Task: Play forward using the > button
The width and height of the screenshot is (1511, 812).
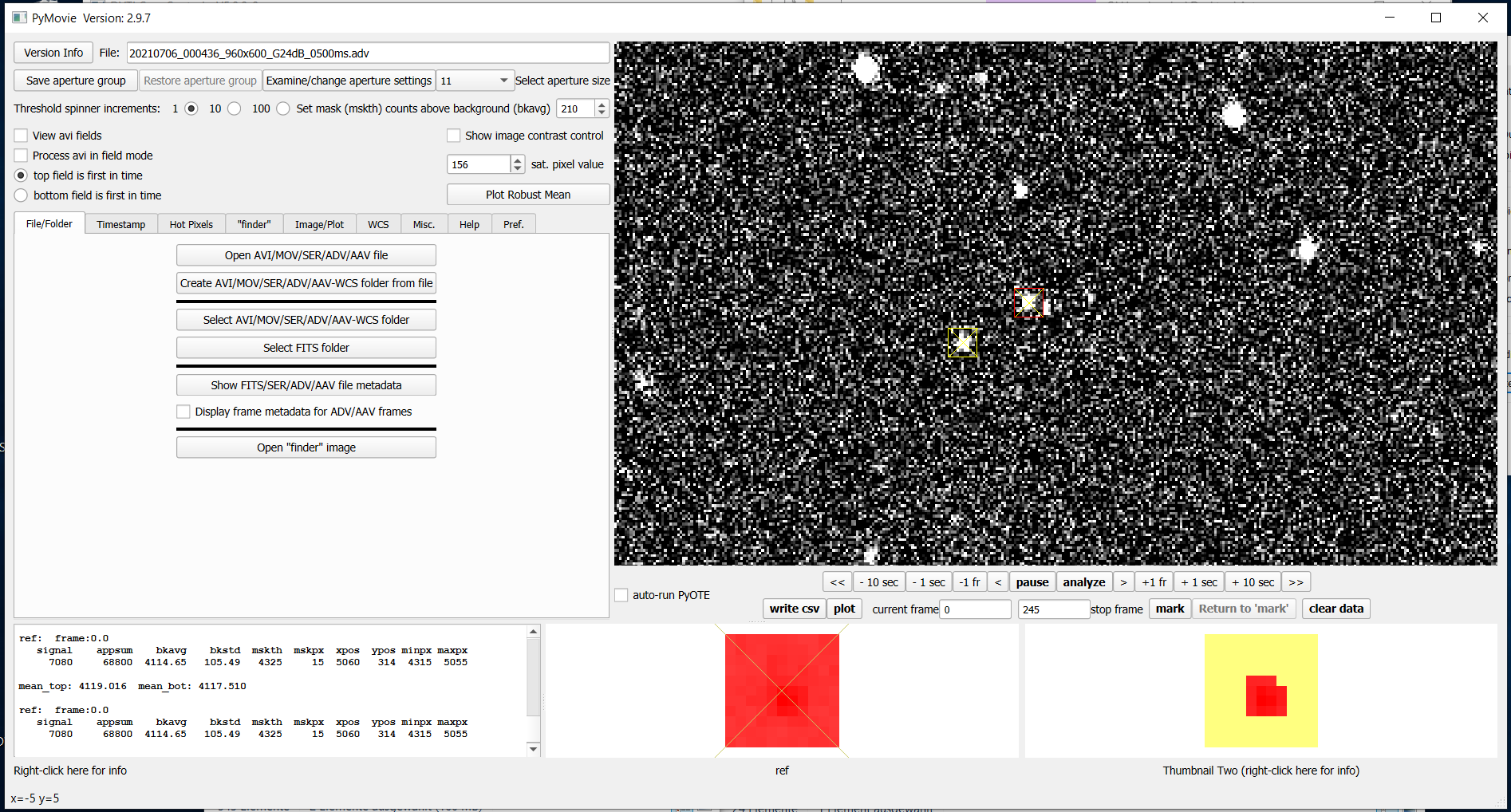Action: 1123,582
